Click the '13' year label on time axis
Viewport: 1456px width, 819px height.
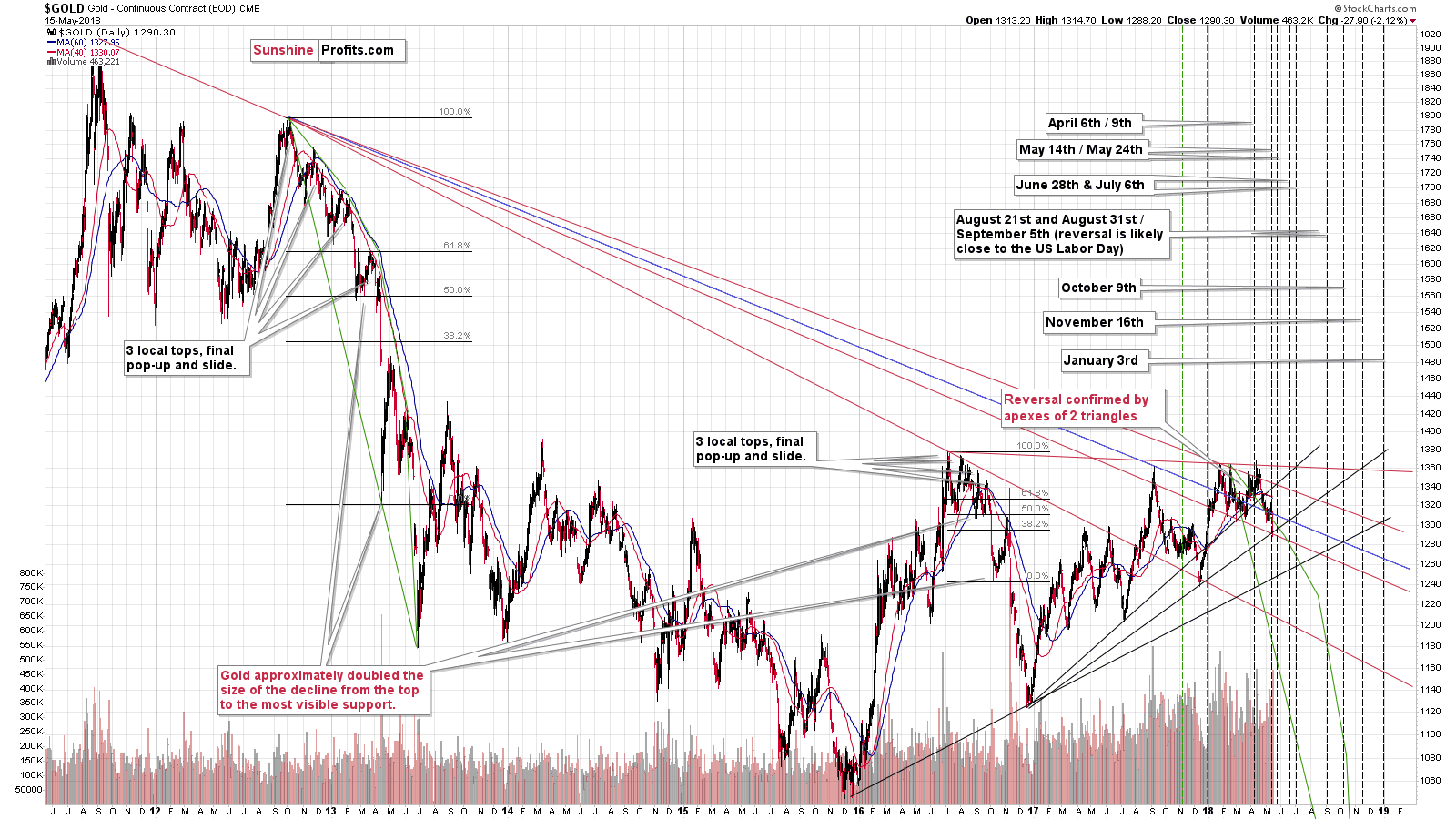331,811
